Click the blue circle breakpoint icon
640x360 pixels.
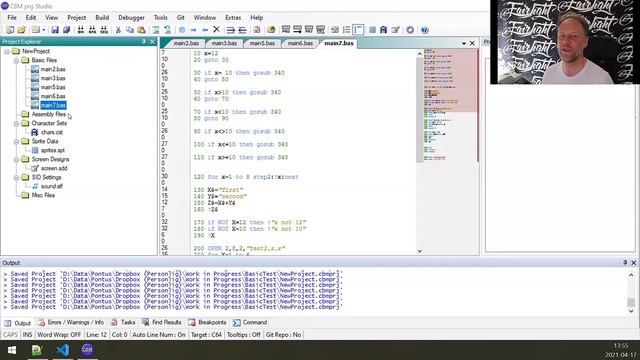coord(182,30)
